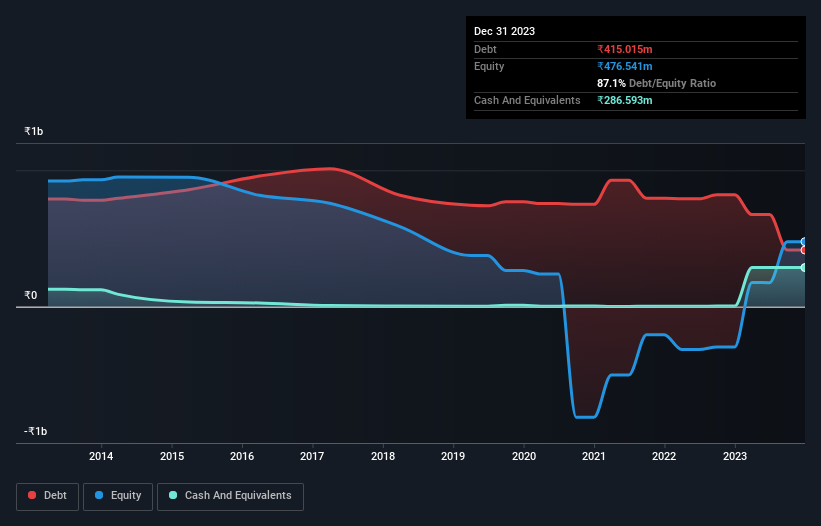This screenshot has width=821, height=526.
Task: Click the 2022 x-axis label
Action: tap(664, 456)
